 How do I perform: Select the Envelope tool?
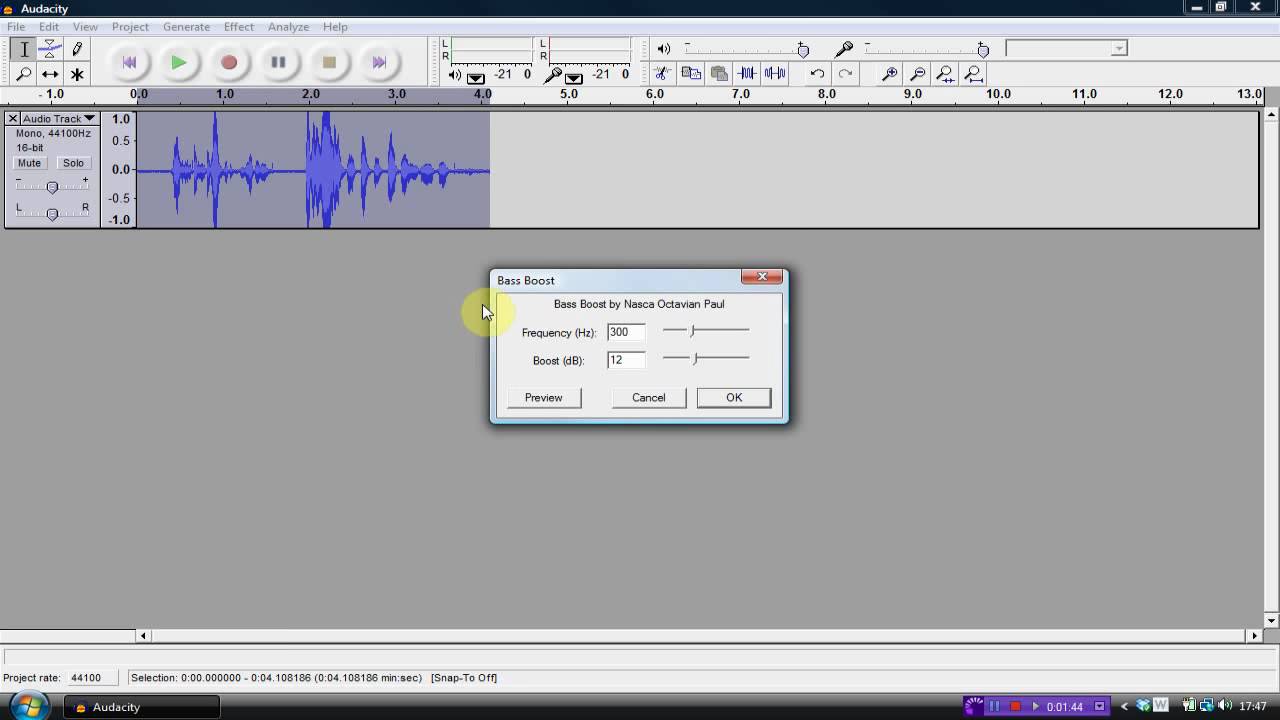50,49
